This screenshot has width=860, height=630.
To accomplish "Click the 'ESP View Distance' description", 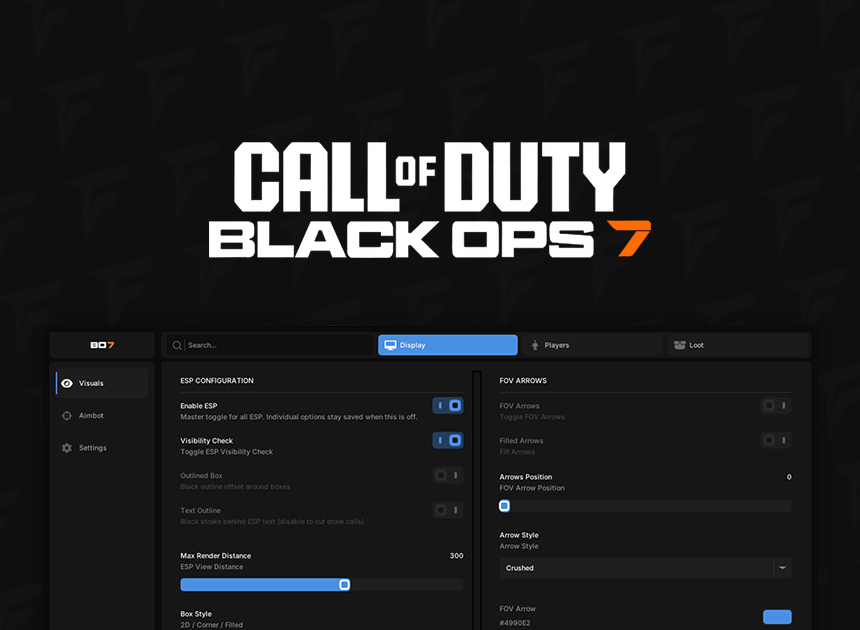I will point(212,567).
